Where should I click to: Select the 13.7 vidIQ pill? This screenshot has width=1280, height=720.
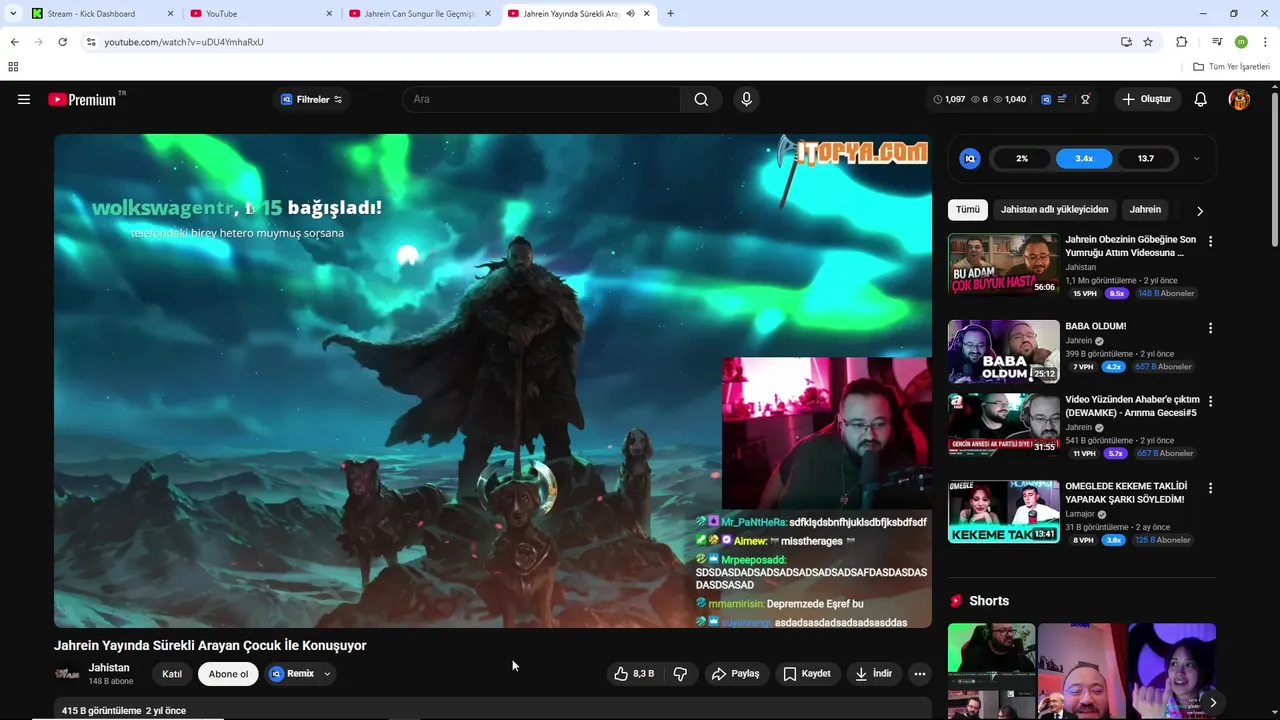click(x=1146, y=158)
